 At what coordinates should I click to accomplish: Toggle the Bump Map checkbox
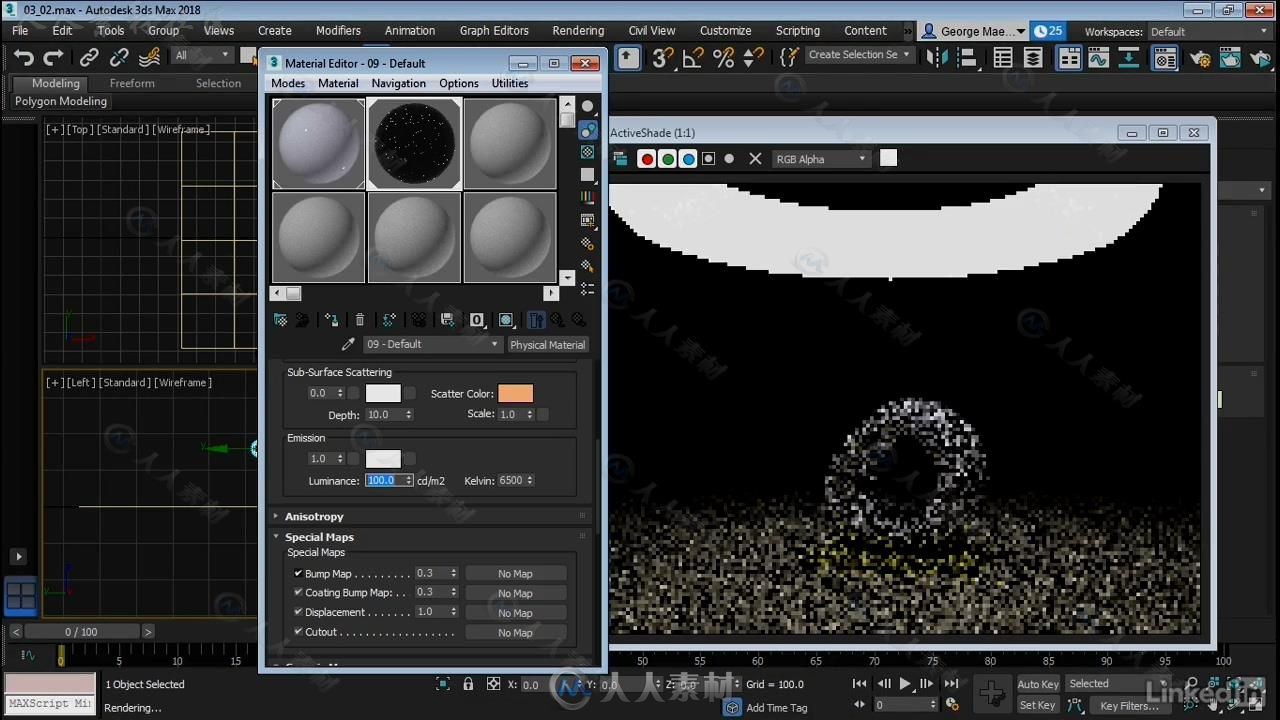(298, 573)
